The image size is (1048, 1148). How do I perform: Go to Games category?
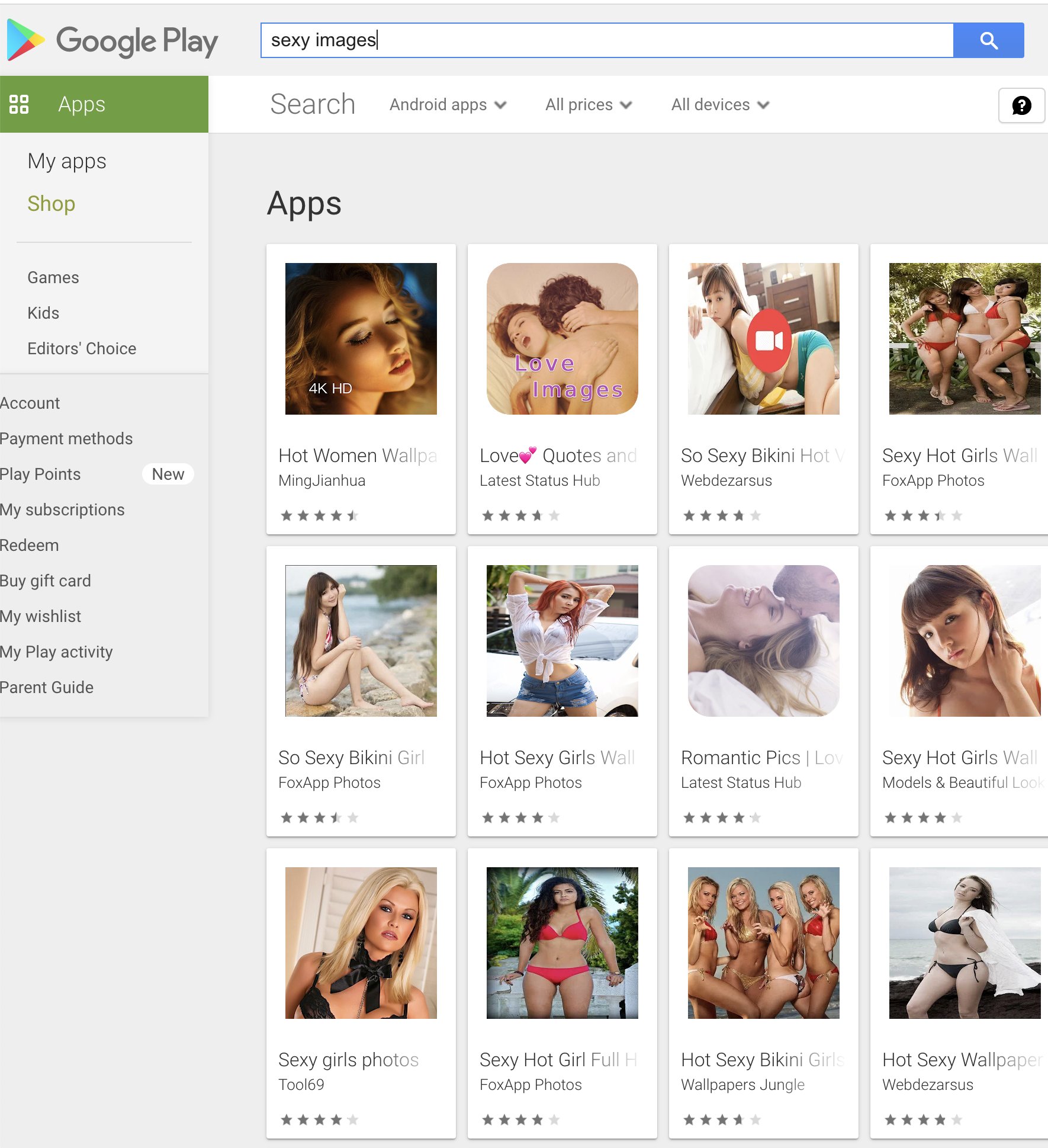coord(53,277)
